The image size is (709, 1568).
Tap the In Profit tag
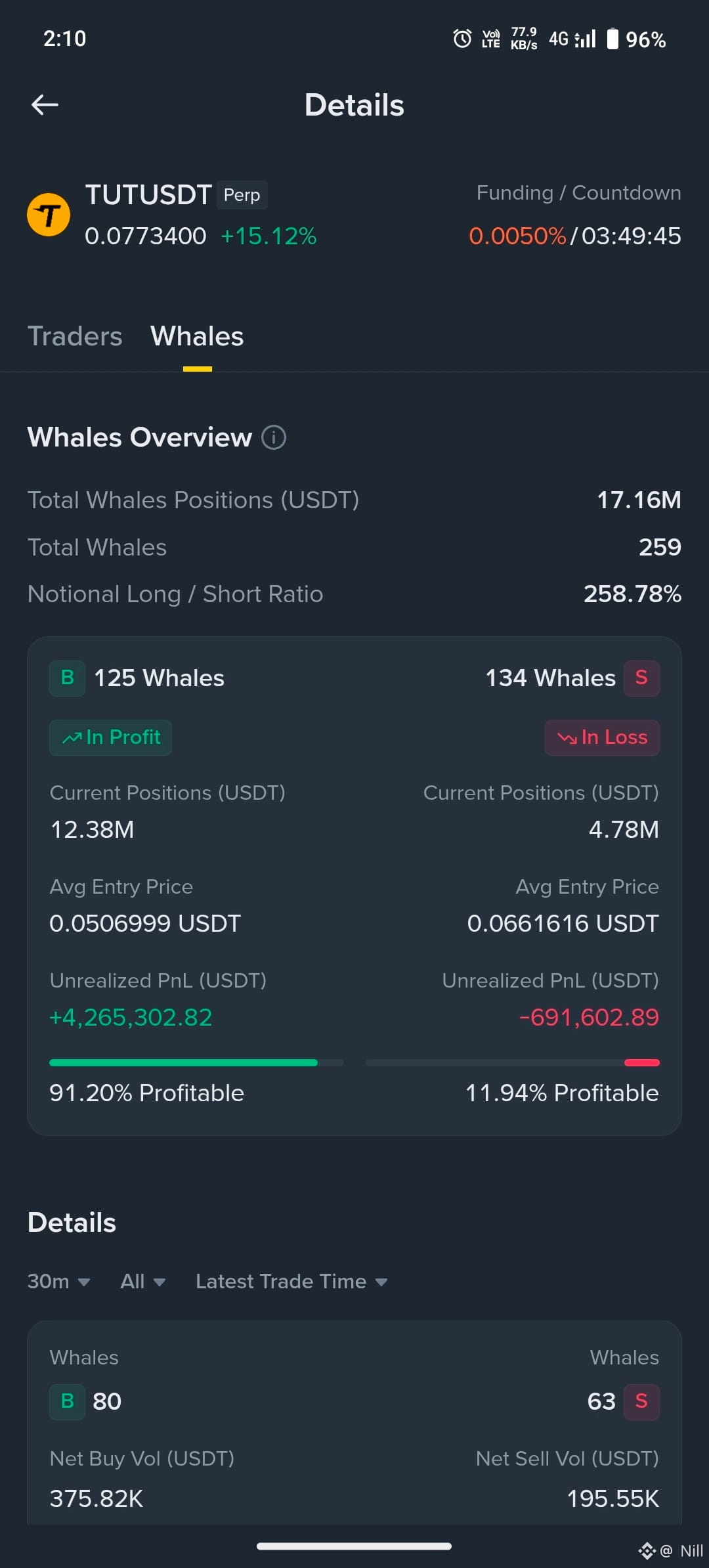(x=110, y=737)
